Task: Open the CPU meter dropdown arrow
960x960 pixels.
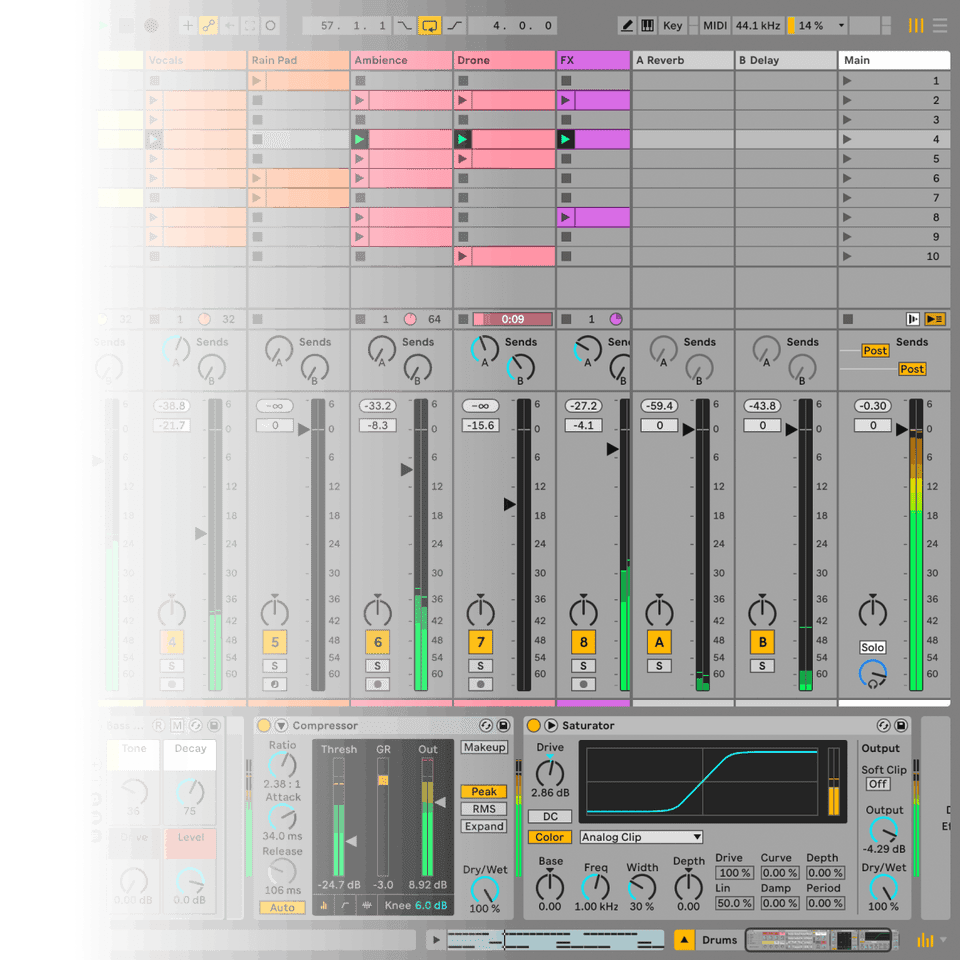Action: pyautogui.click(x=841, y=25)
